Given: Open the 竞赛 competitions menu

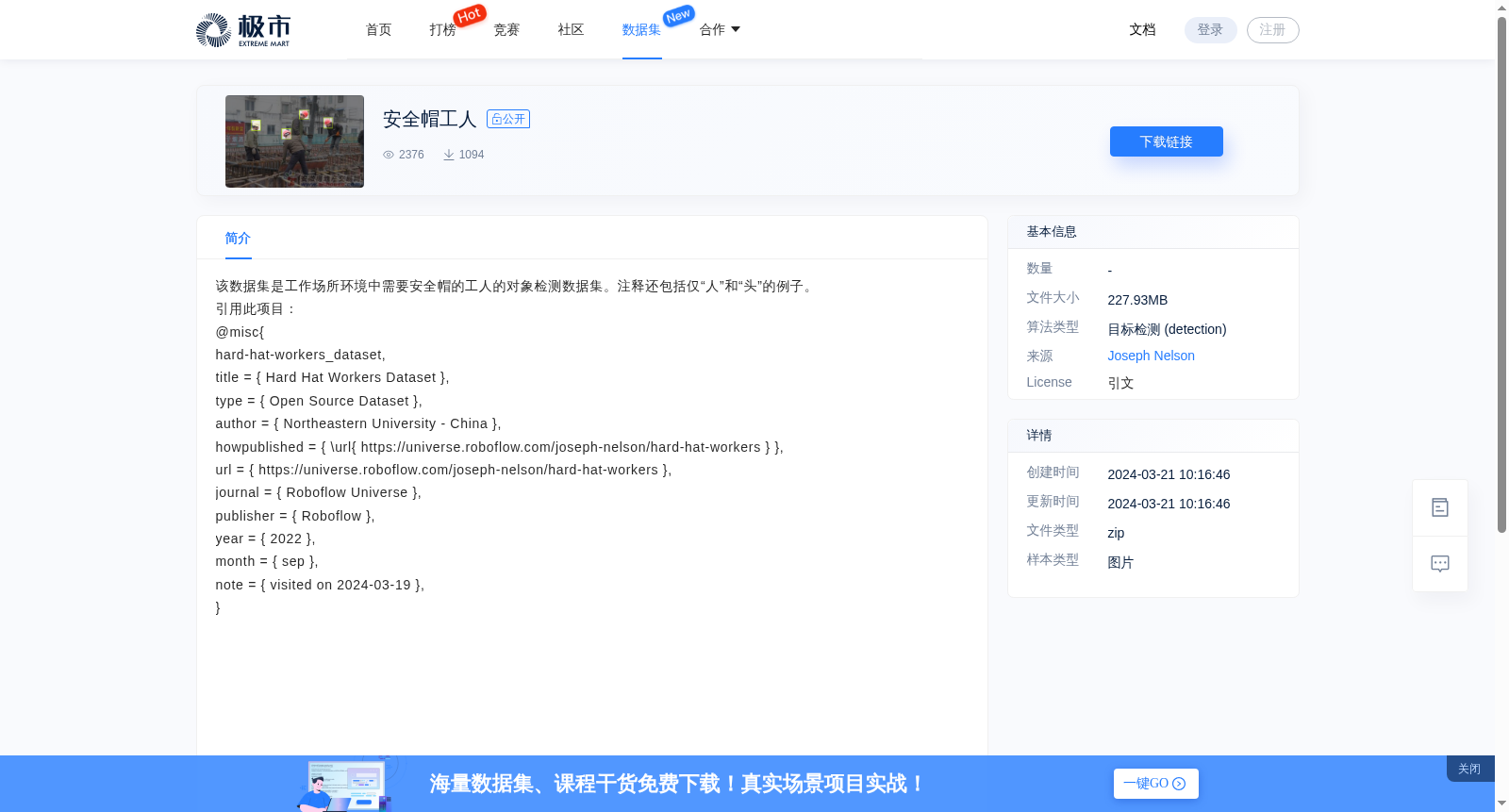Looking at the screenshot, I should 507,30.
